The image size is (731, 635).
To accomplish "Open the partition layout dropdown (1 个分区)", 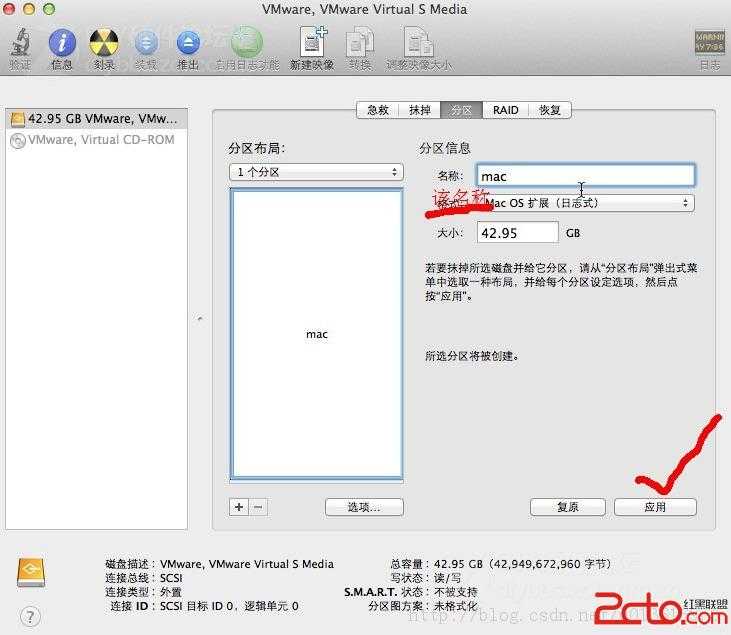I will pos(316,172).
